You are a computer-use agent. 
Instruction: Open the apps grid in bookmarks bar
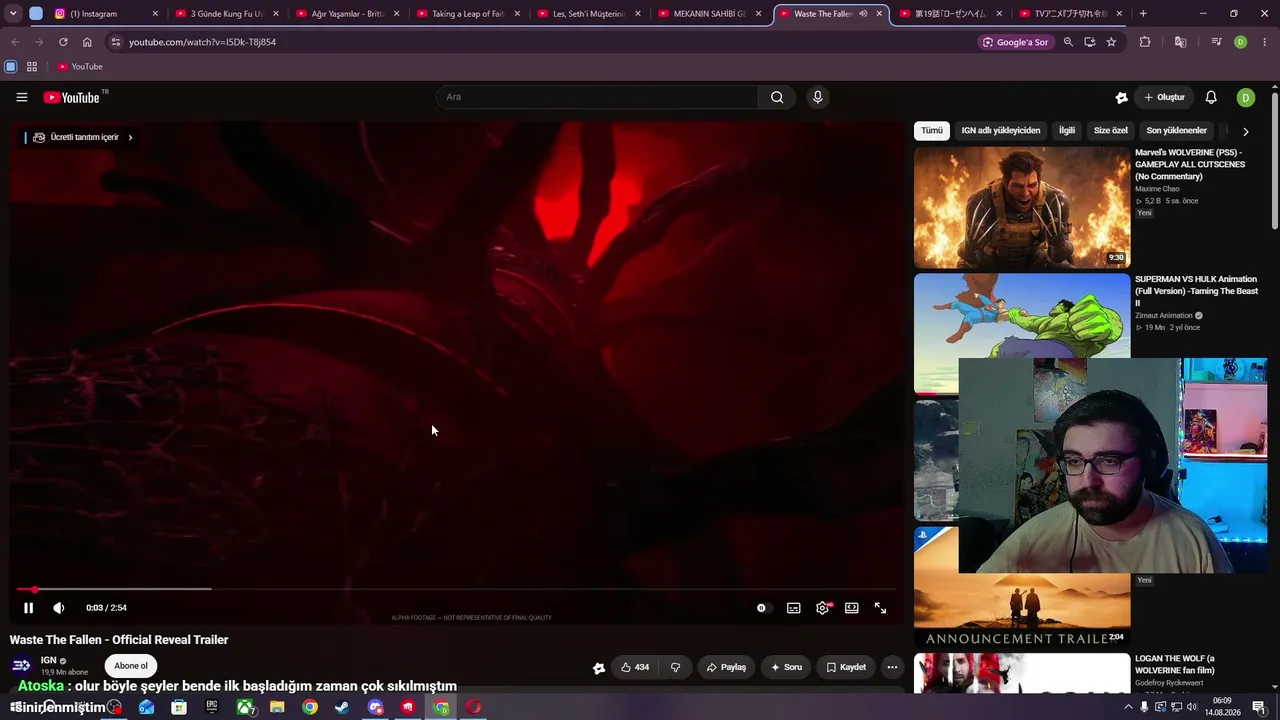point(32,67)
